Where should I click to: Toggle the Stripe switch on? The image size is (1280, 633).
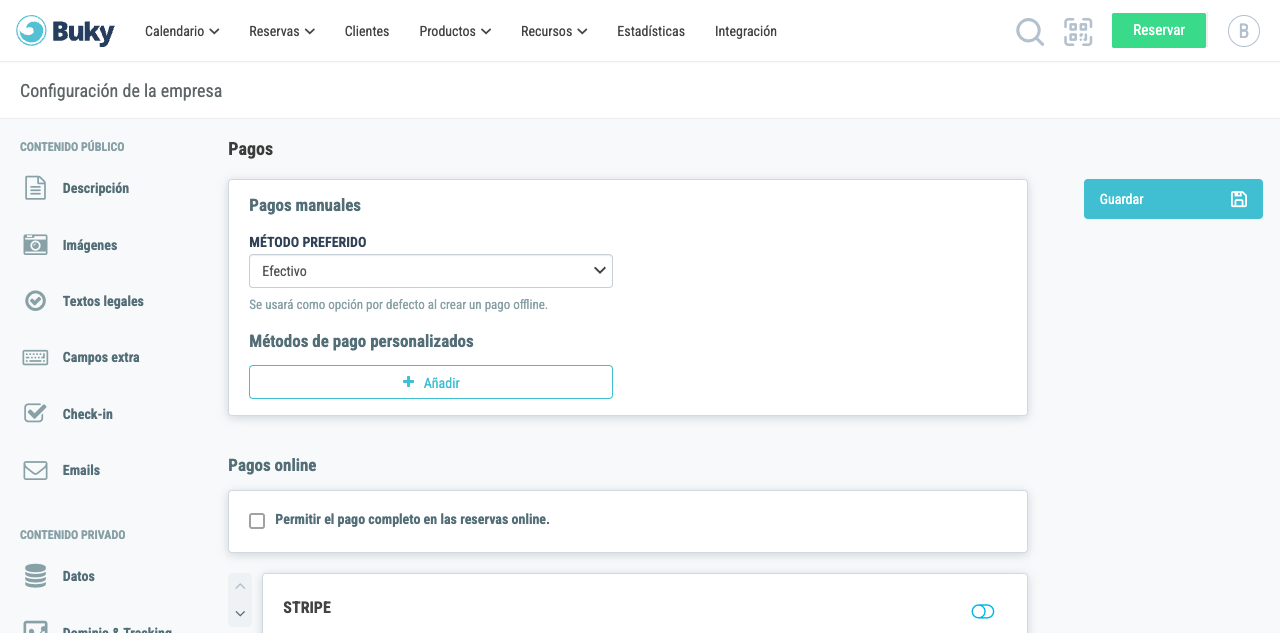tap(983, 611)
